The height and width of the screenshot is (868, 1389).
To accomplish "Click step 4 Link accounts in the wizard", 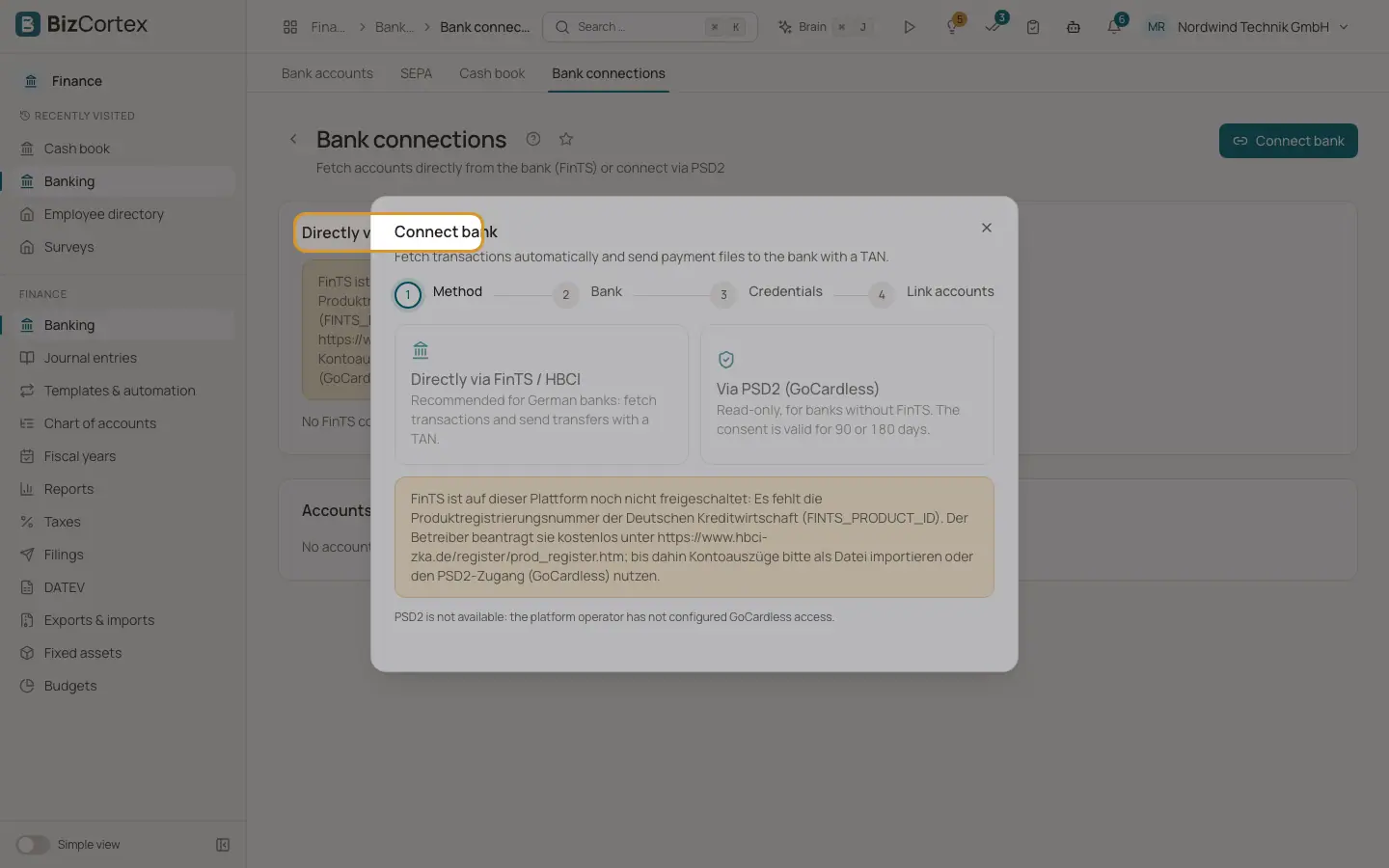I will click(931, 293).
